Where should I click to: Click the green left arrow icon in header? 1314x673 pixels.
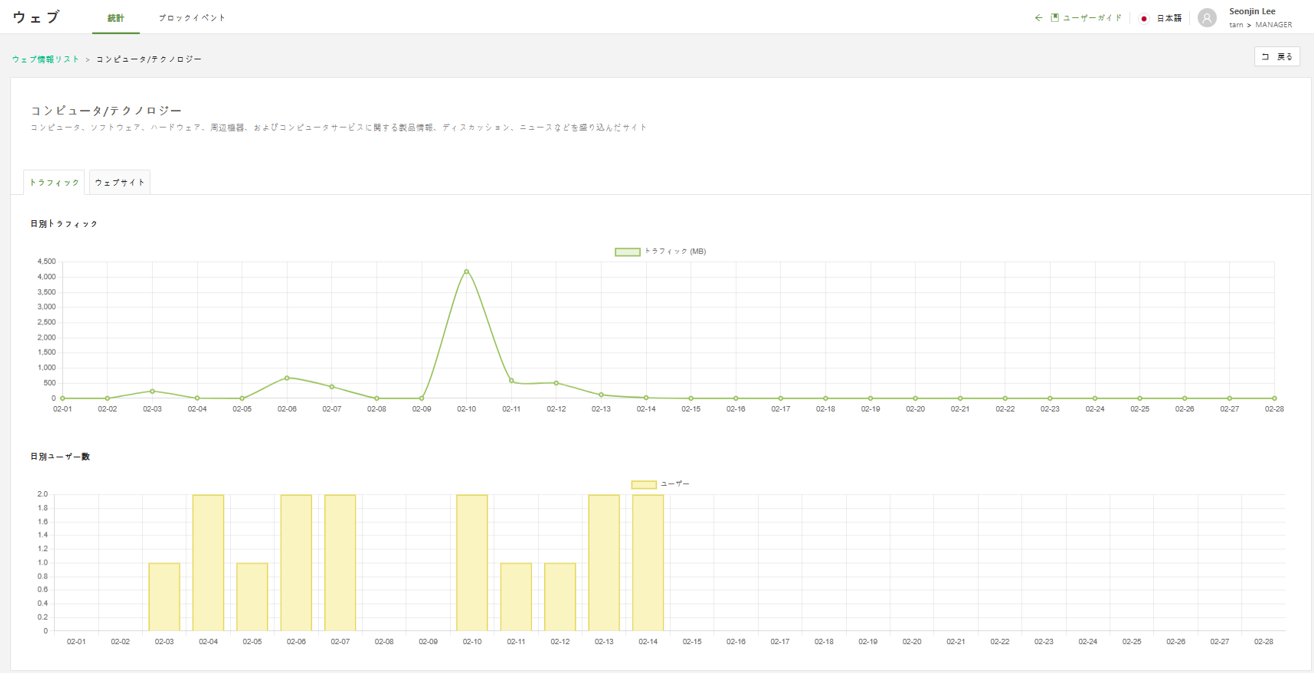pyautogui.click(x=1038, y=18)
